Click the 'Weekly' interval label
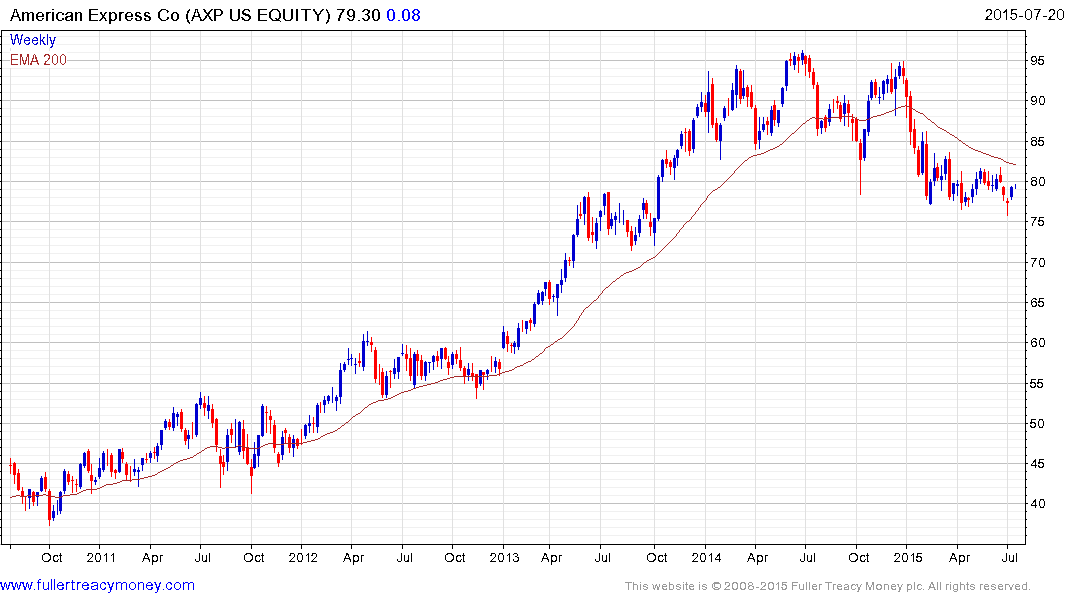This screenshot has height=600, width=1075. point(33,40)
